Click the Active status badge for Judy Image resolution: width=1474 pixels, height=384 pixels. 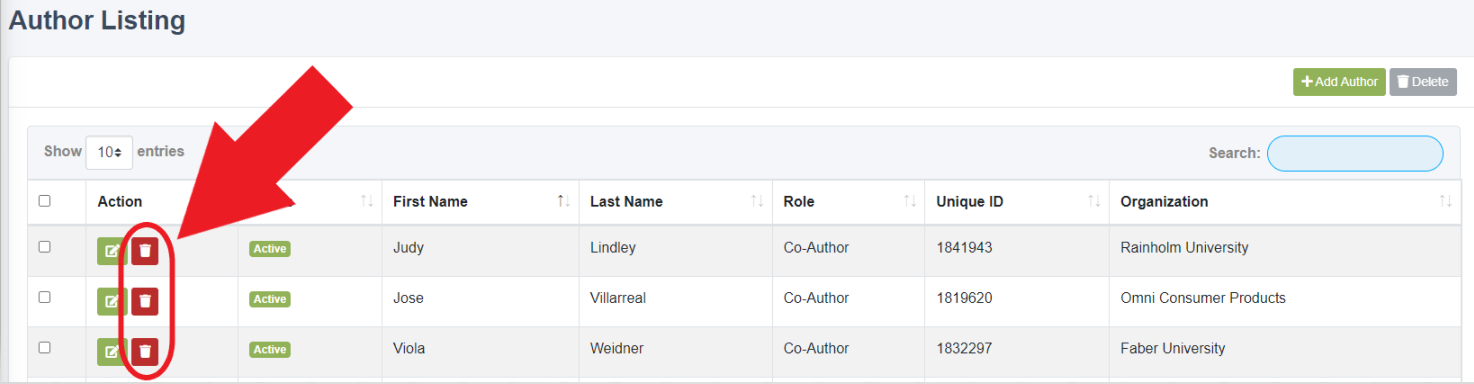point(270,249)
